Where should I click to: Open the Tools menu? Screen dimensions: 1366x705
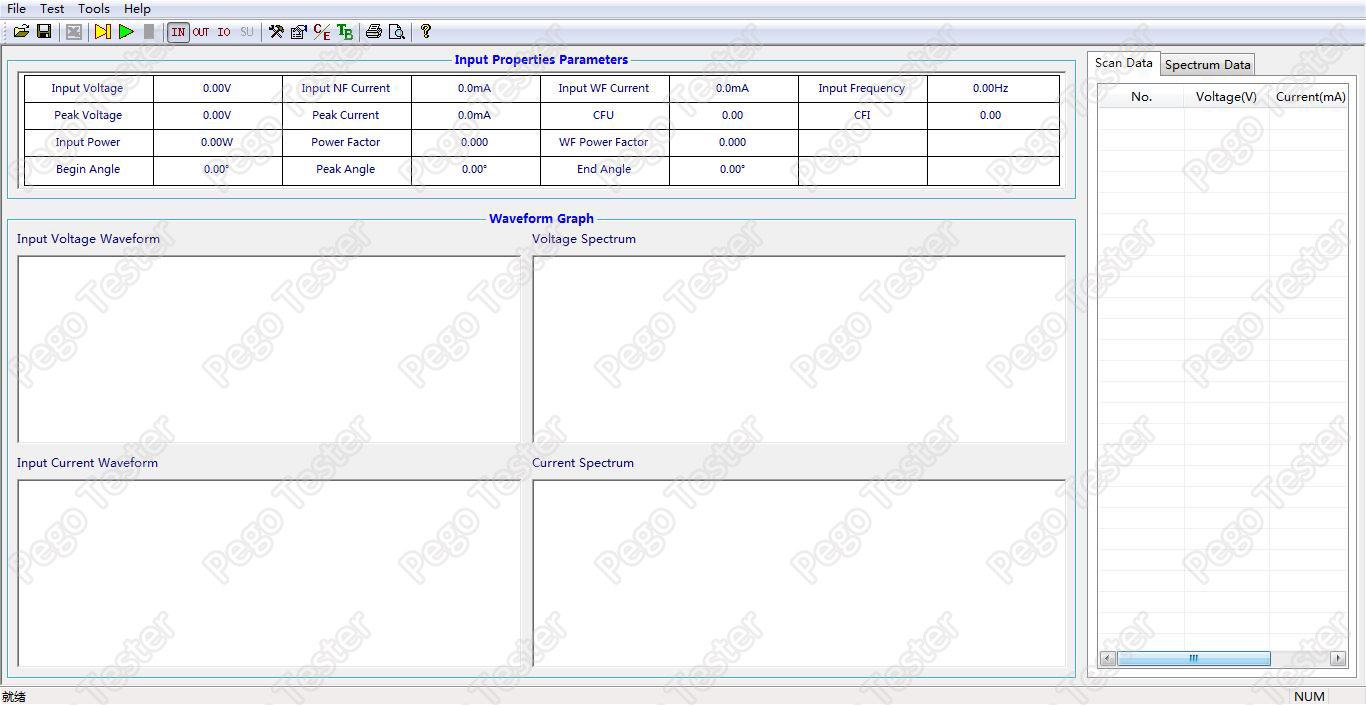[94, 9]
